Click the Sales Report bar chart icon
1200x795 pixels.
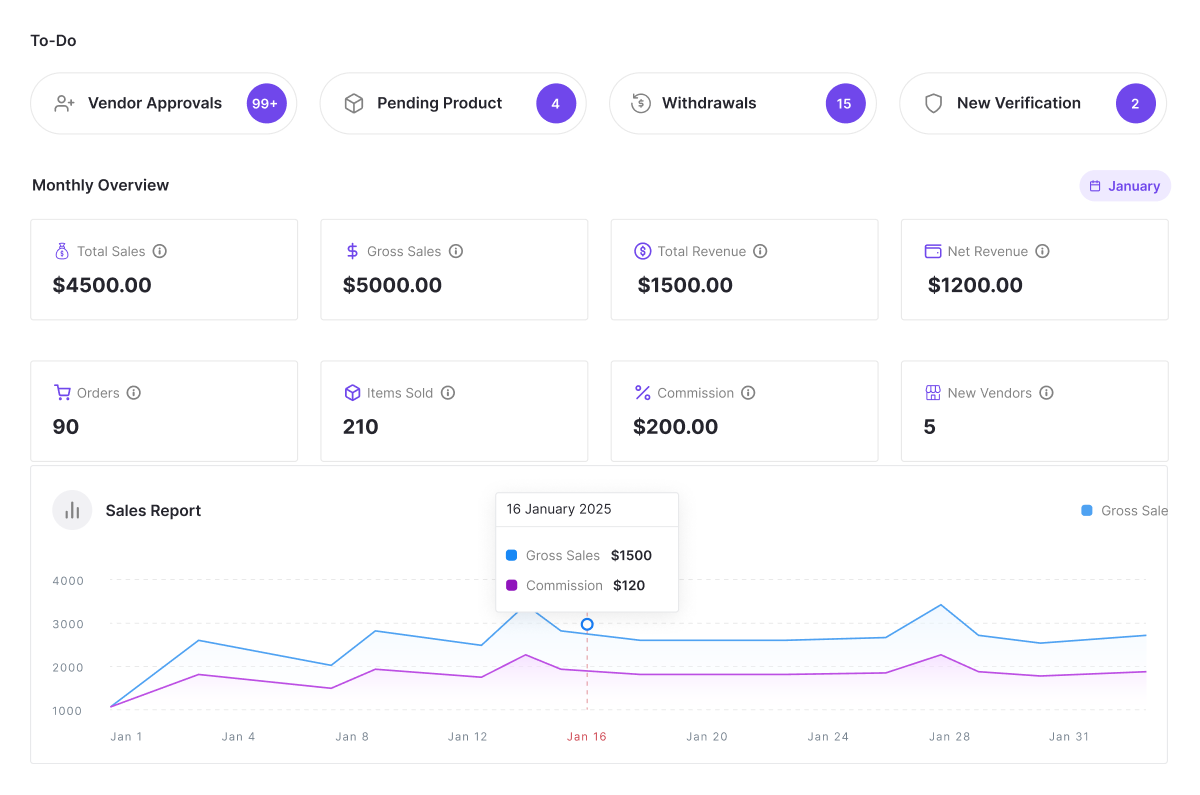tap(72, 510)
